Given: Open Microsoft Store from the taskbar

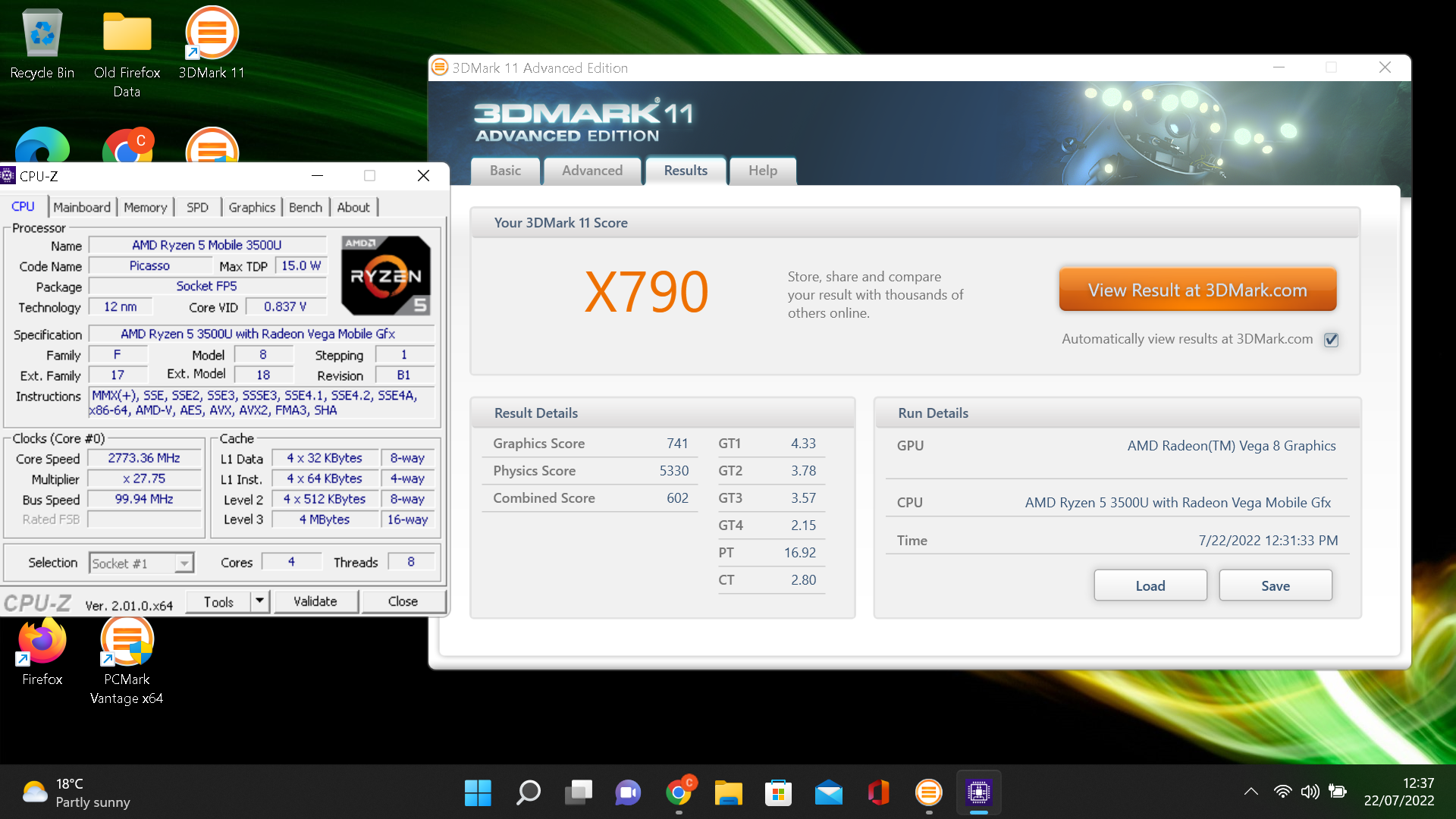Looking at the screenshot, I should point(778,792).
